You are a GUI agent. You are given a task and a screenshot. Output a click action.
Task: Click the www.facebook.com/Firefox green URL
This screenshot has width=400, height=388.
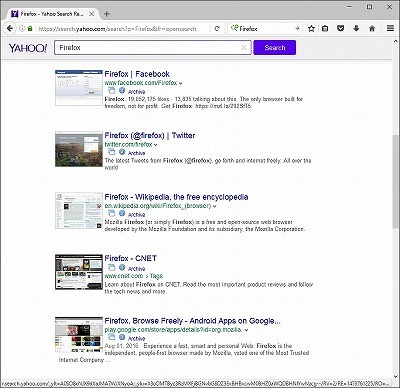(x=141, y=83)
